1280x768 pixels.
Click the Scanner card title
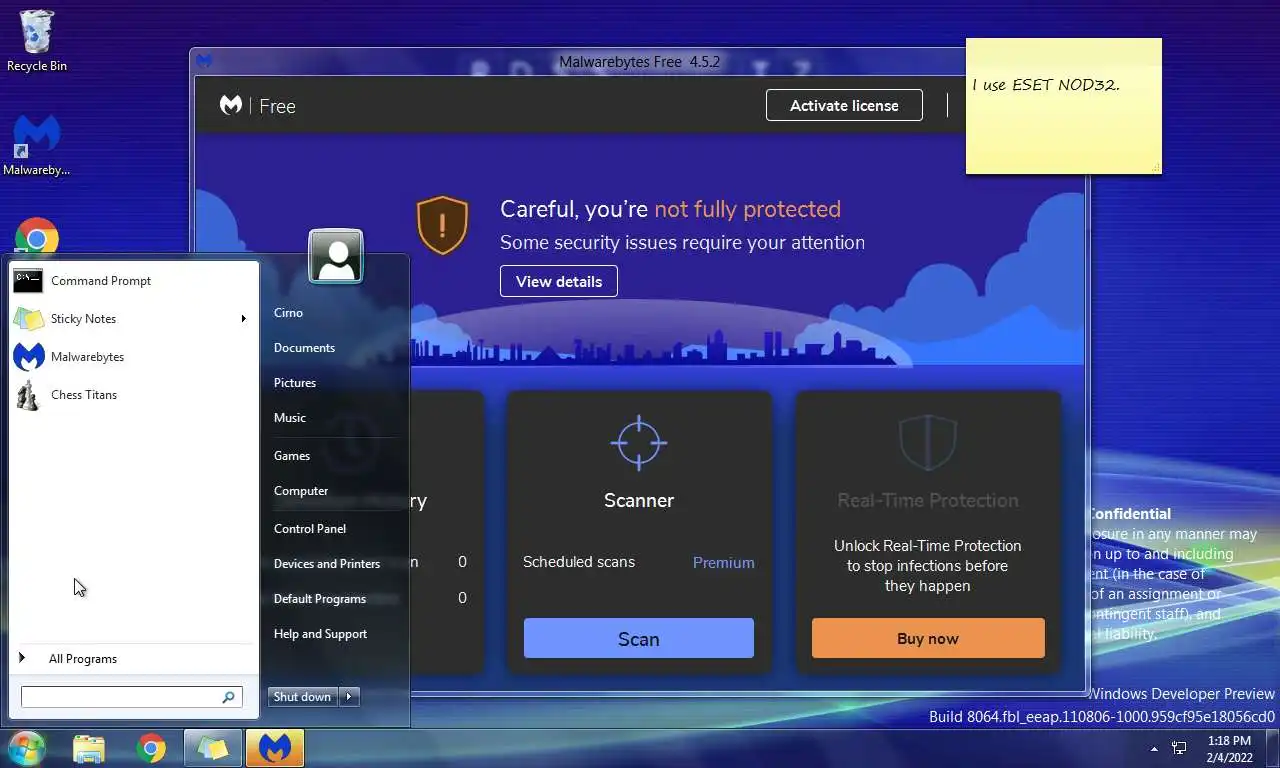click(x=639, y=500)
